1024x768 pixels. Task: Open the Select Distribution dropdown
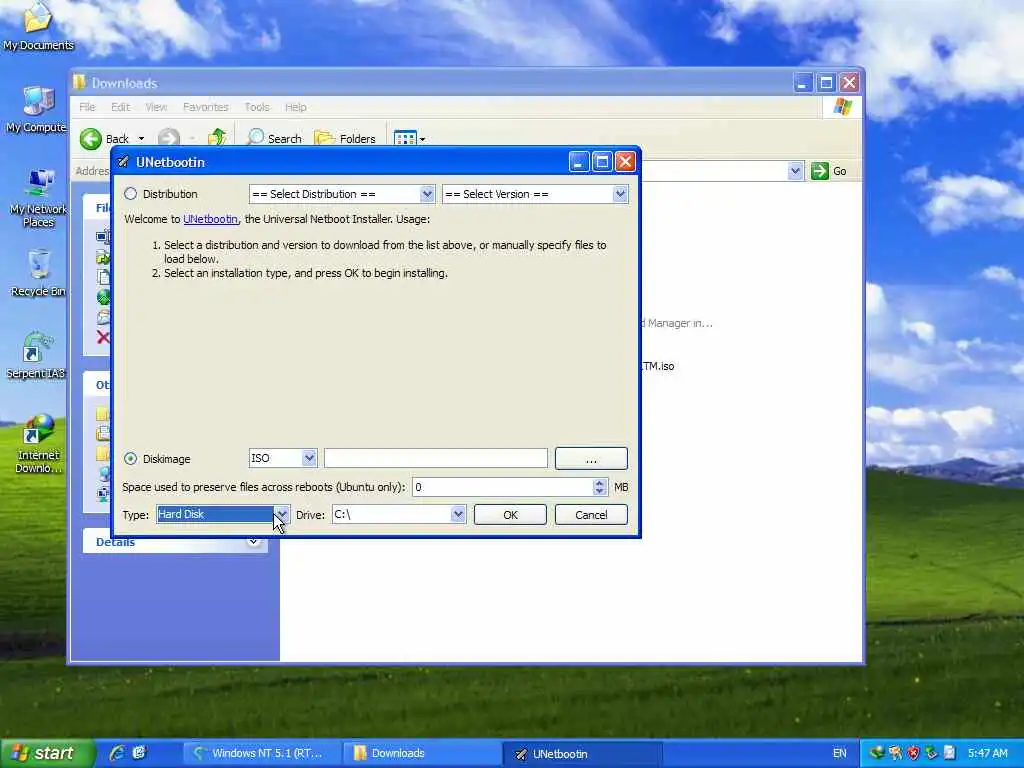(342, 194)
